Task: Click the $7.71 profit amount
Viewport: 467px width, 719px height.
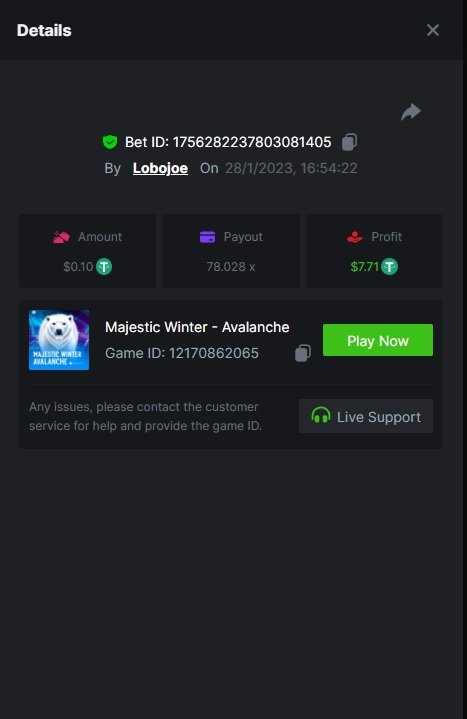Action: [x=364, y=266]
